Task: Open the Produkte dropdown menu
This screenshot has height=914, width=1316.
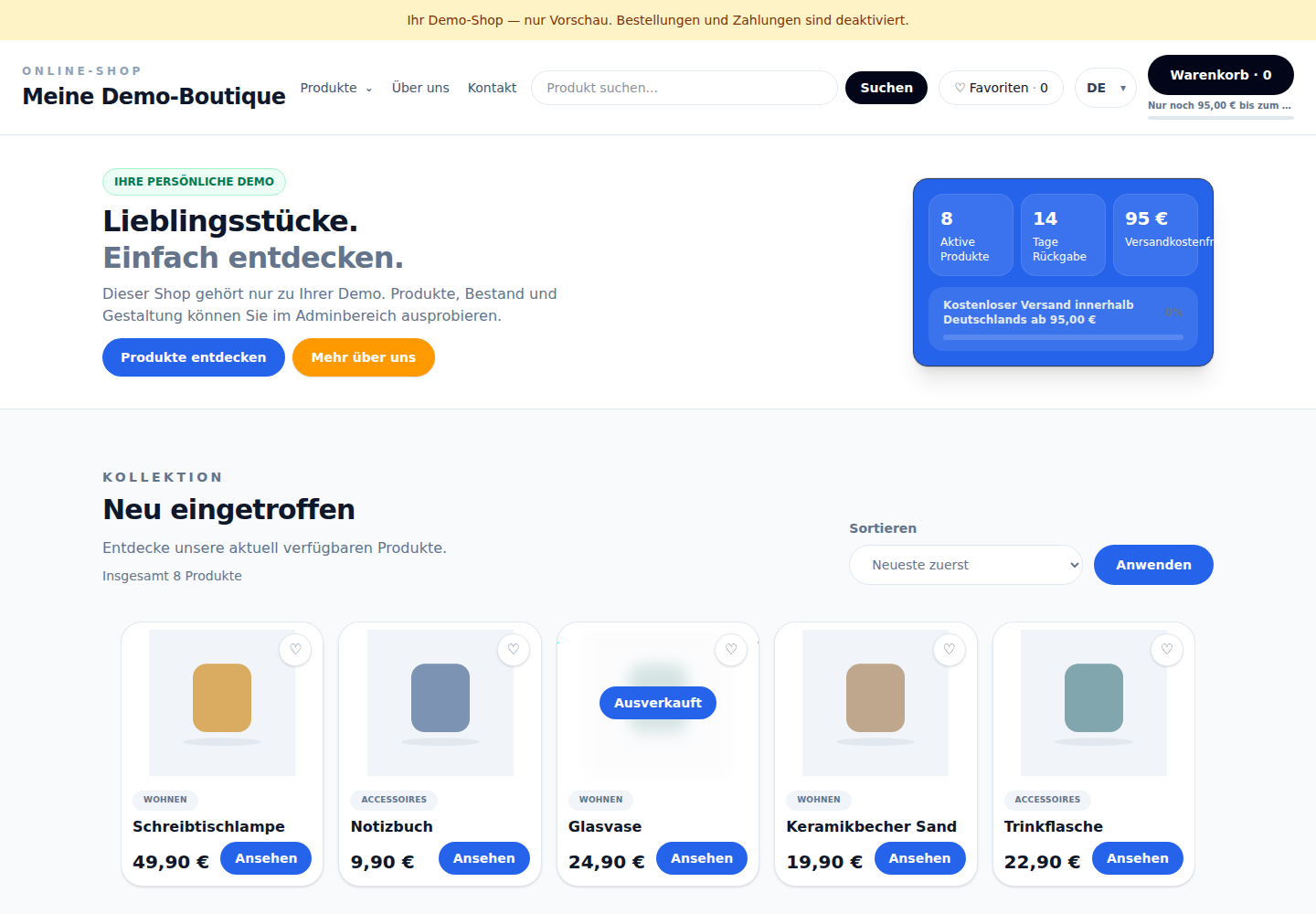Action: tap(336, 88)
